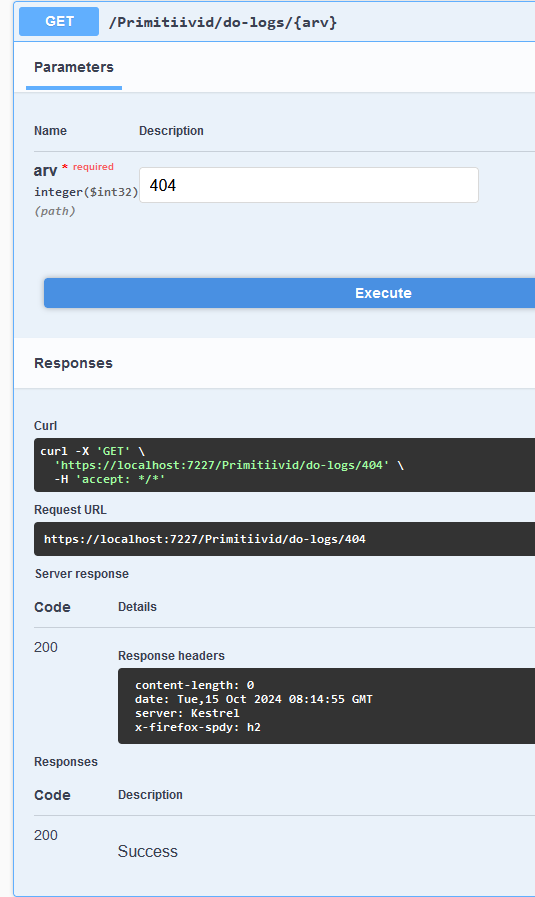Click the Description header in Parameters table
Image resolution: width=535 pixels, height=897 pixels.
tap(171, 131)
